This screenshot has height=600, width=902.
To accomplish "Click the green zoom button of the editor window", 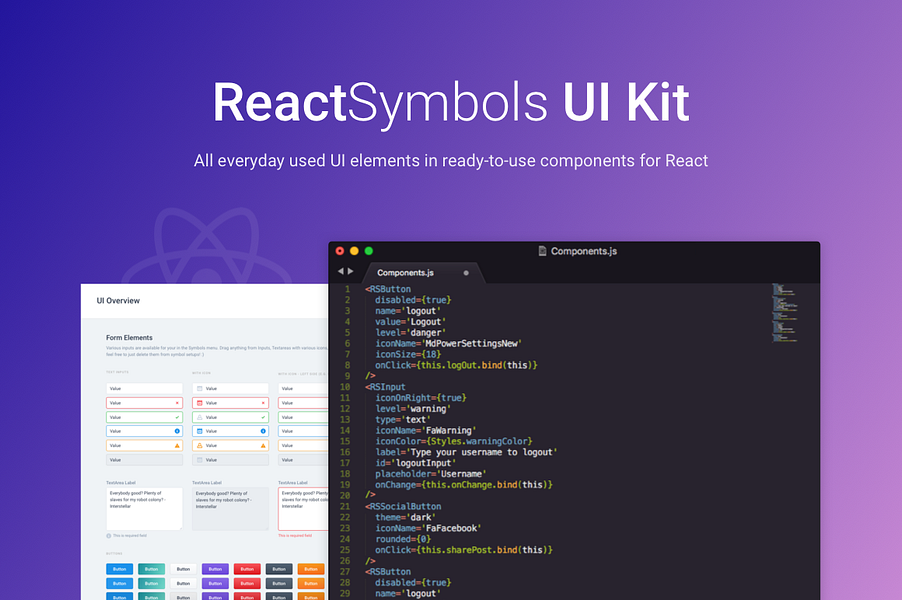I will (369, 251).
